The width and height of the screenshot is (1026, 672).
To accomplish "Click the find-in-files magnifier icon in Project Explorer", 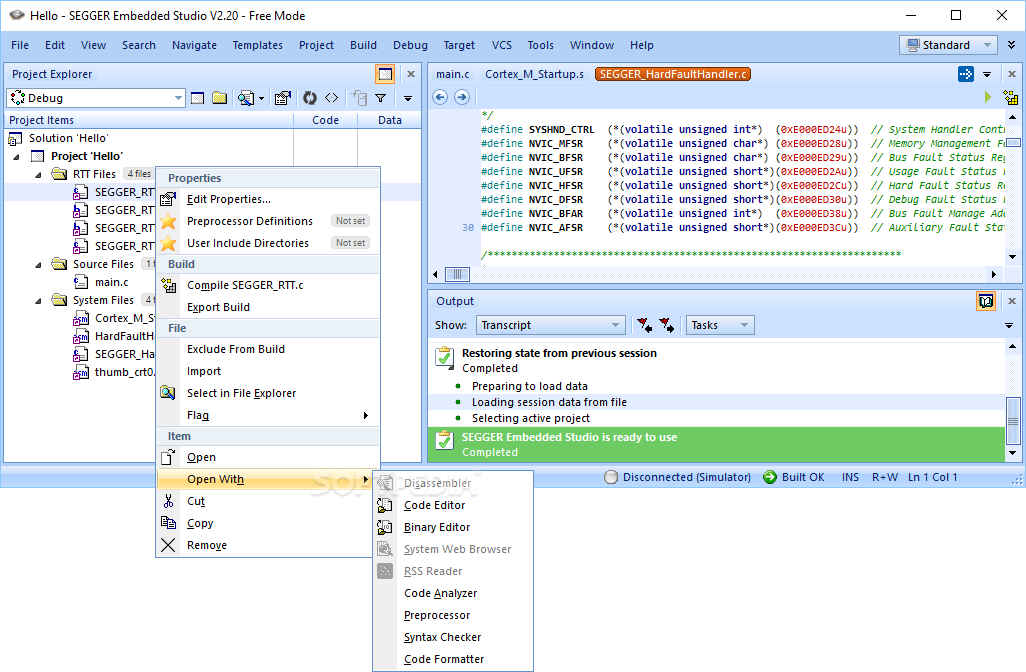I will pos(246,98).
